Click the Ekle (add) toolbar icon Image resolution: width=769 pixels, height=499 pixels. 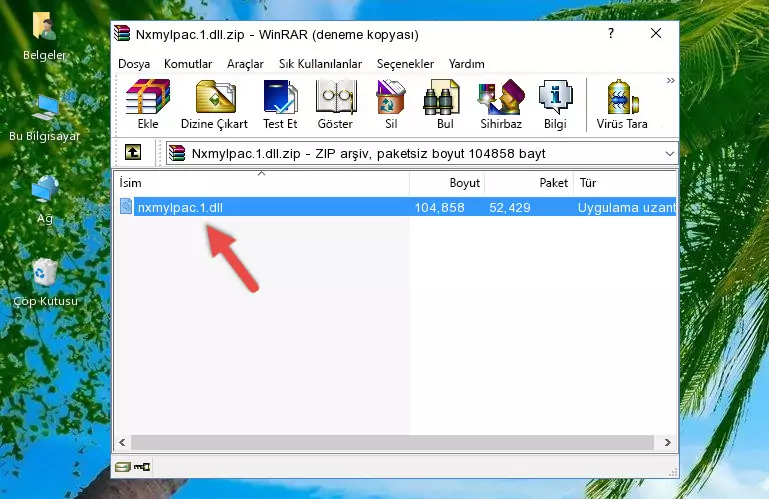(x=148, y=105)
